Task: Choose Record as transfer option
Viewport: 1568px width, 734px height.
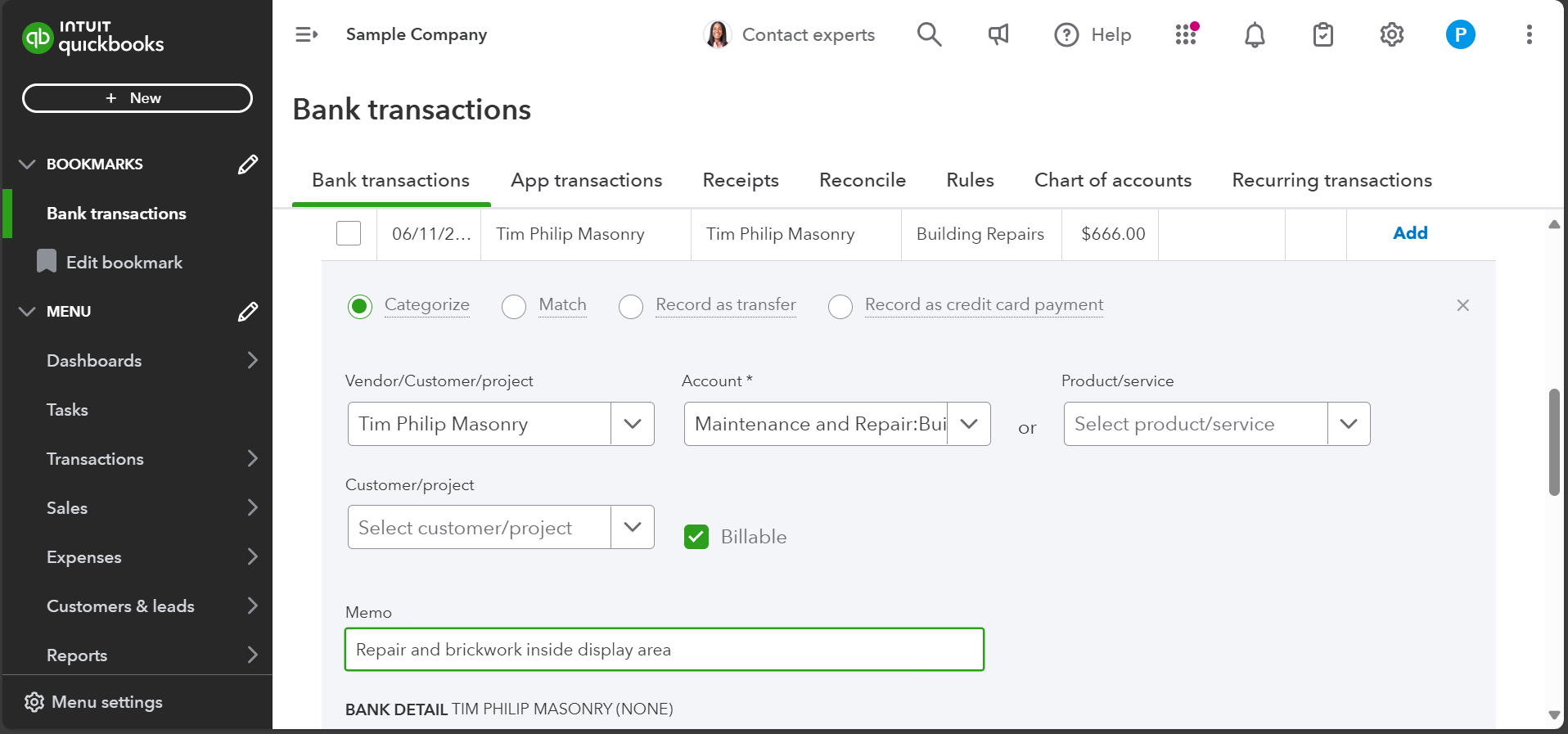Action: pos(631,307)
